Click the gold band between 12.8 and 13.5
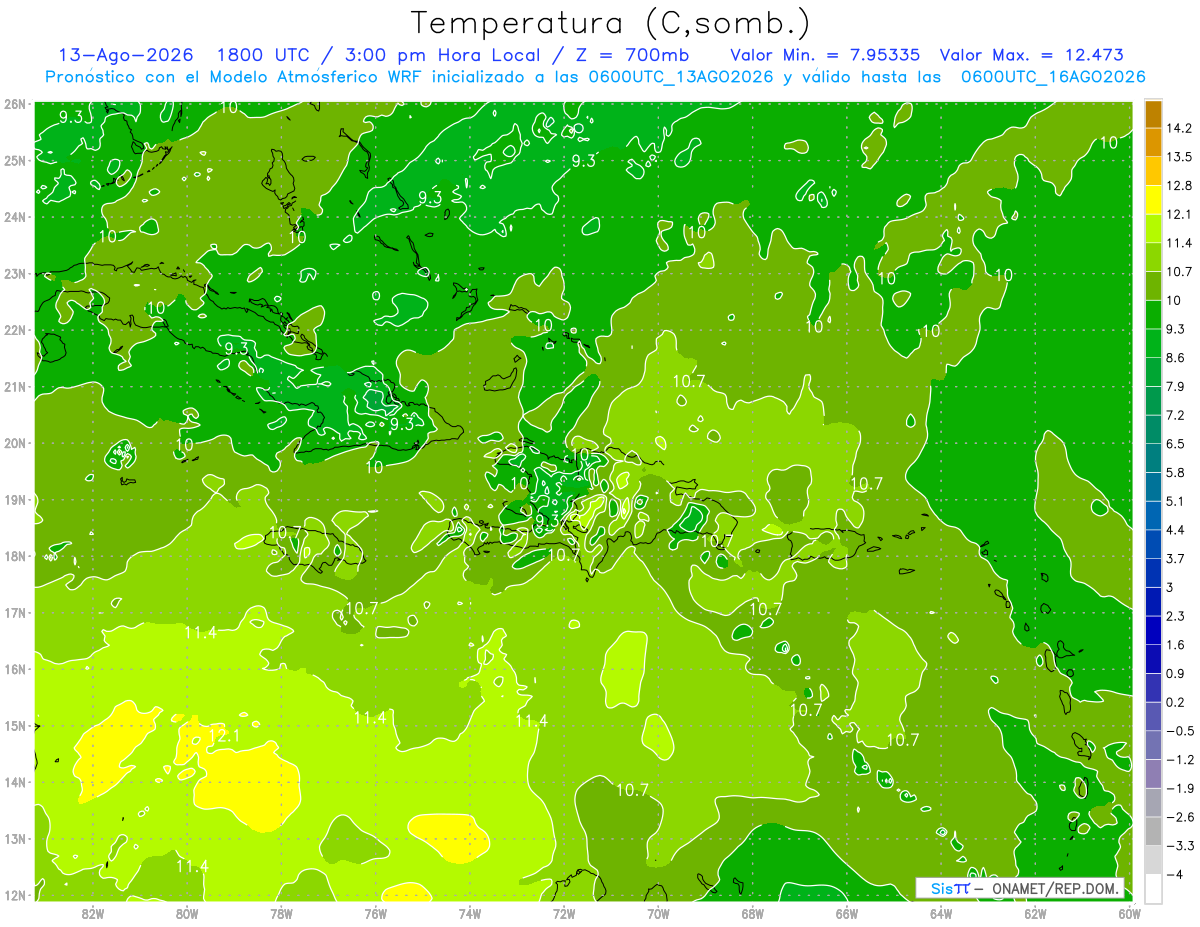The height and width of the screenshot is (927, 1200). (x=1153, y=172)
